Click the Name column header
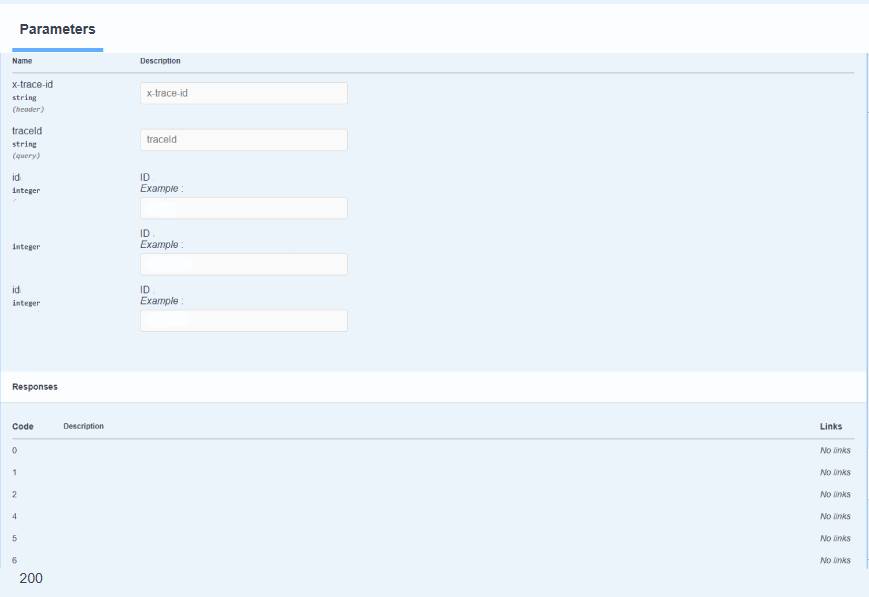 [x=22, y=61]
